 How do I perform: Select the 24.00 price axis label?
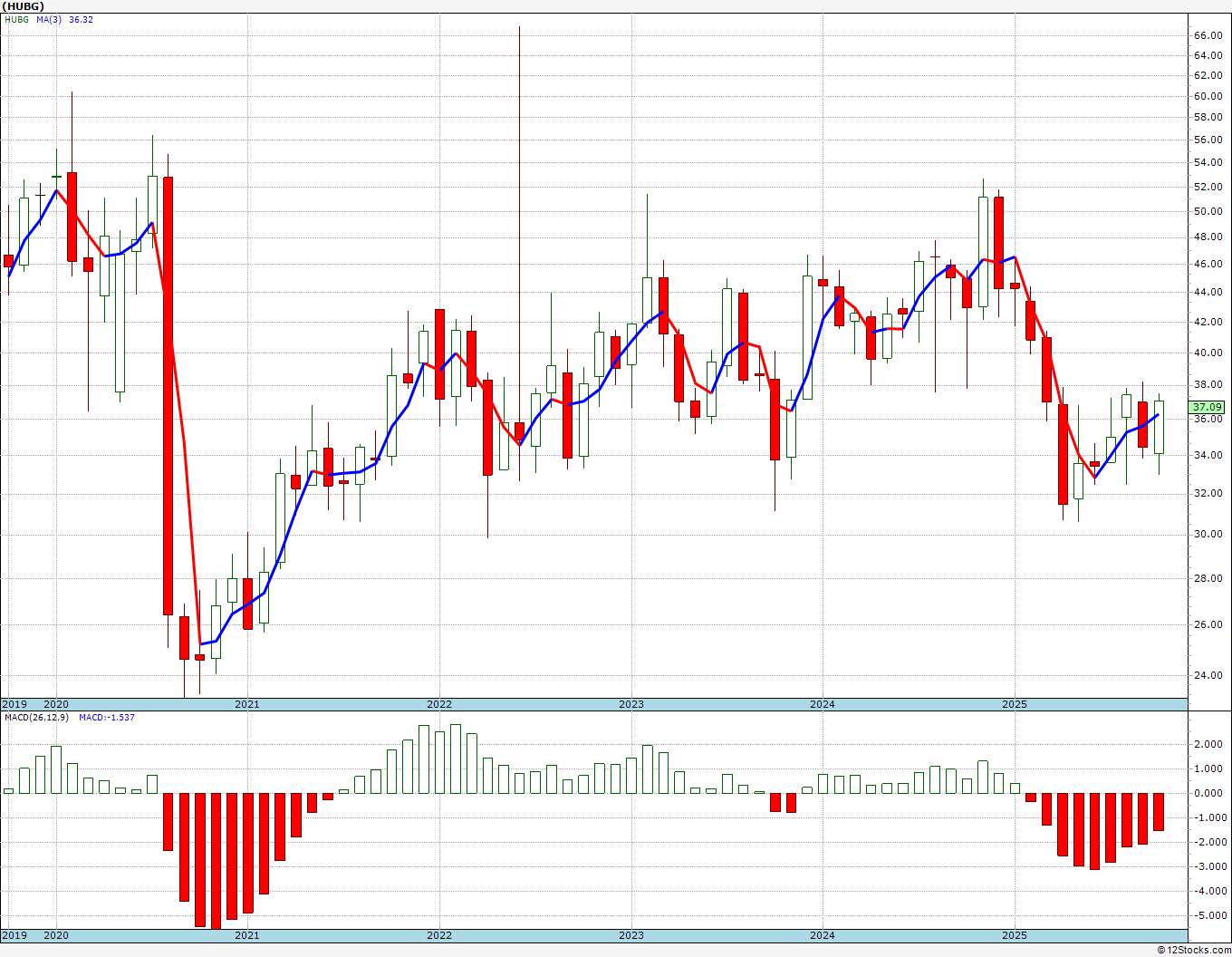1208,675
